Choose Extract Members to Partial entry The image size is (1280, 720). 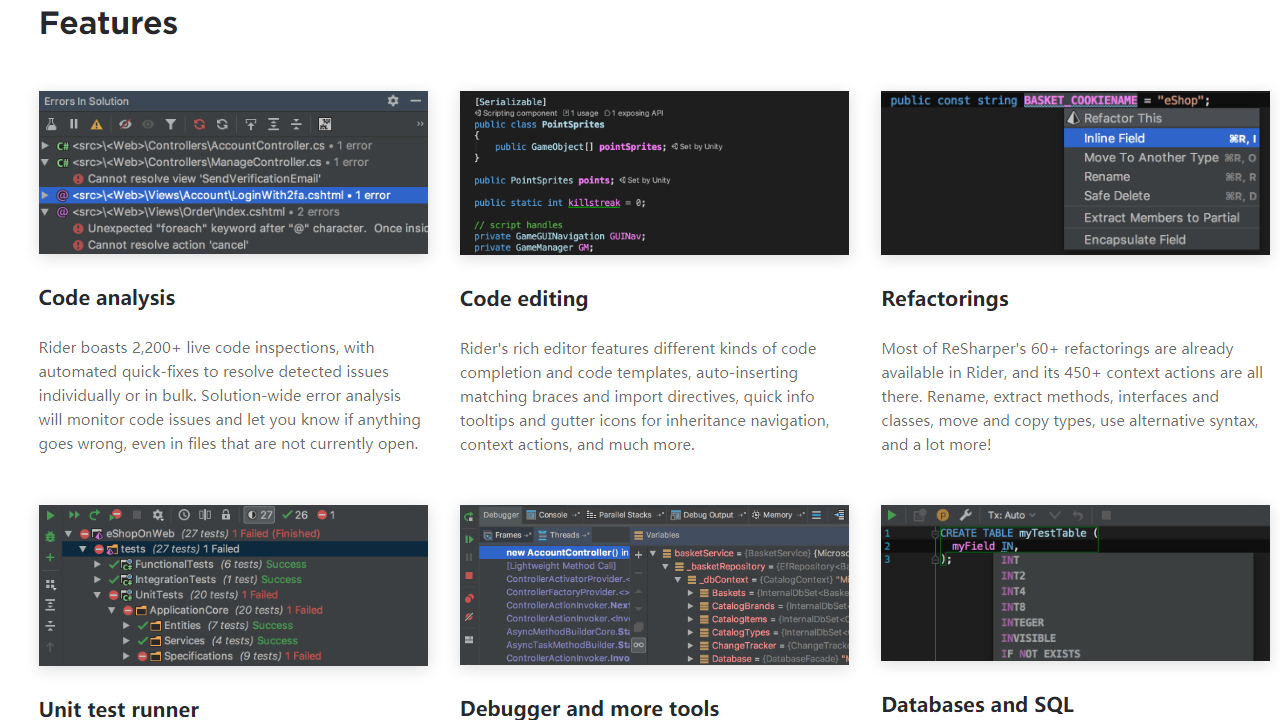coord(1161,217)
